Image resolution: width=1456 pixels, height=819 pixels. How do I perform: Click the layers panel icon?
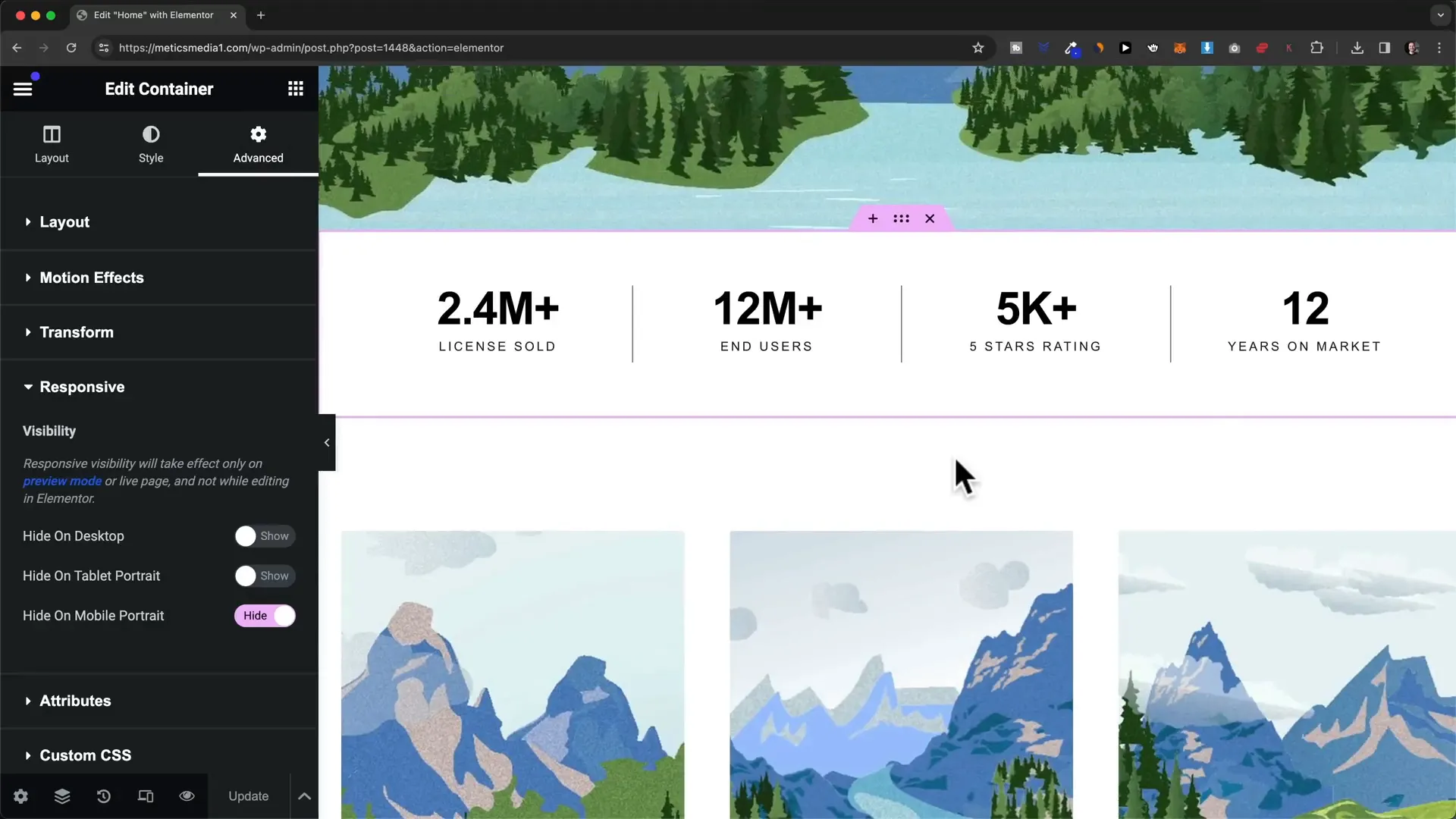(x=62, y=796)
